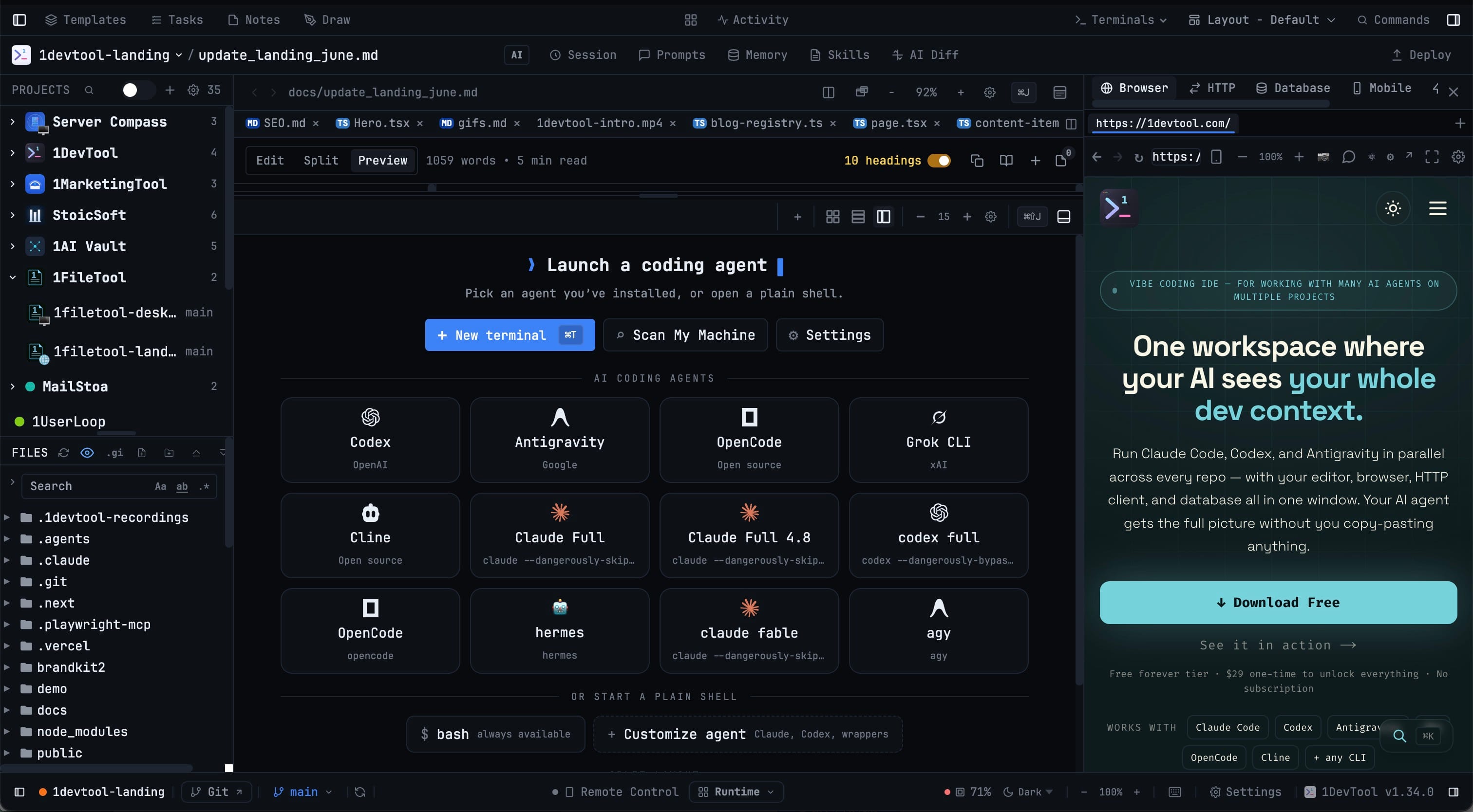The image size is (1473, 812).
Task: Toggle the .gi gitignore filter
Action: (x=114, y=453)
